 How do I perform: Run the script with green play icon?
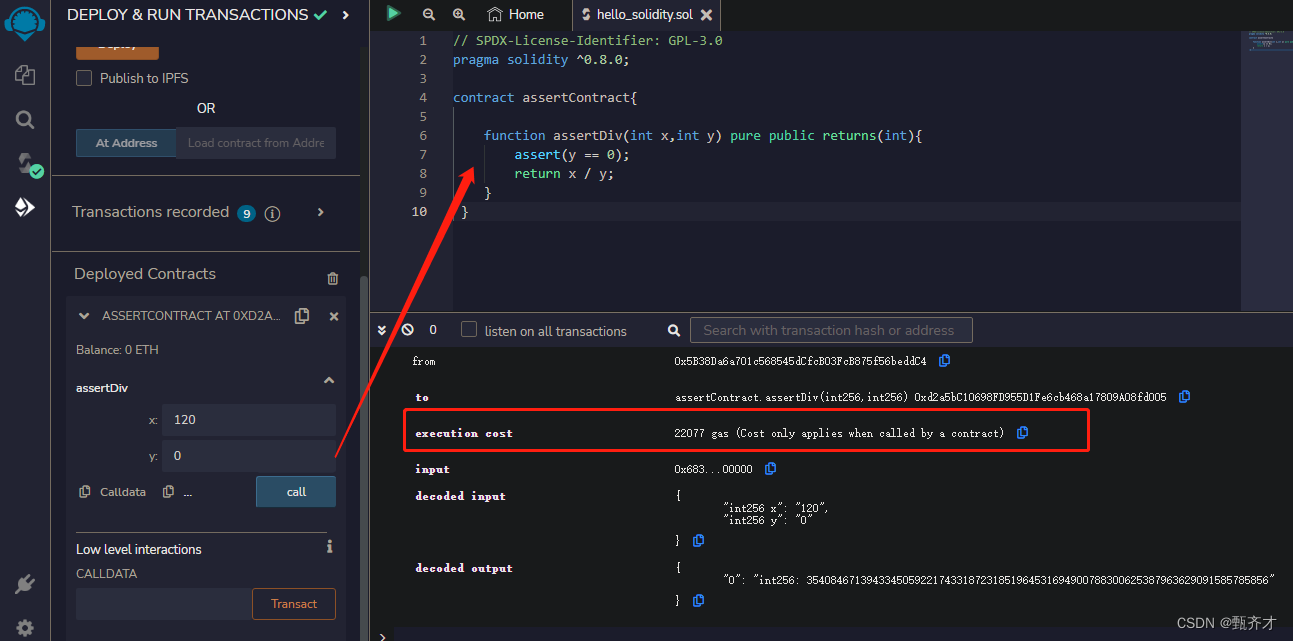pos(394,14)
